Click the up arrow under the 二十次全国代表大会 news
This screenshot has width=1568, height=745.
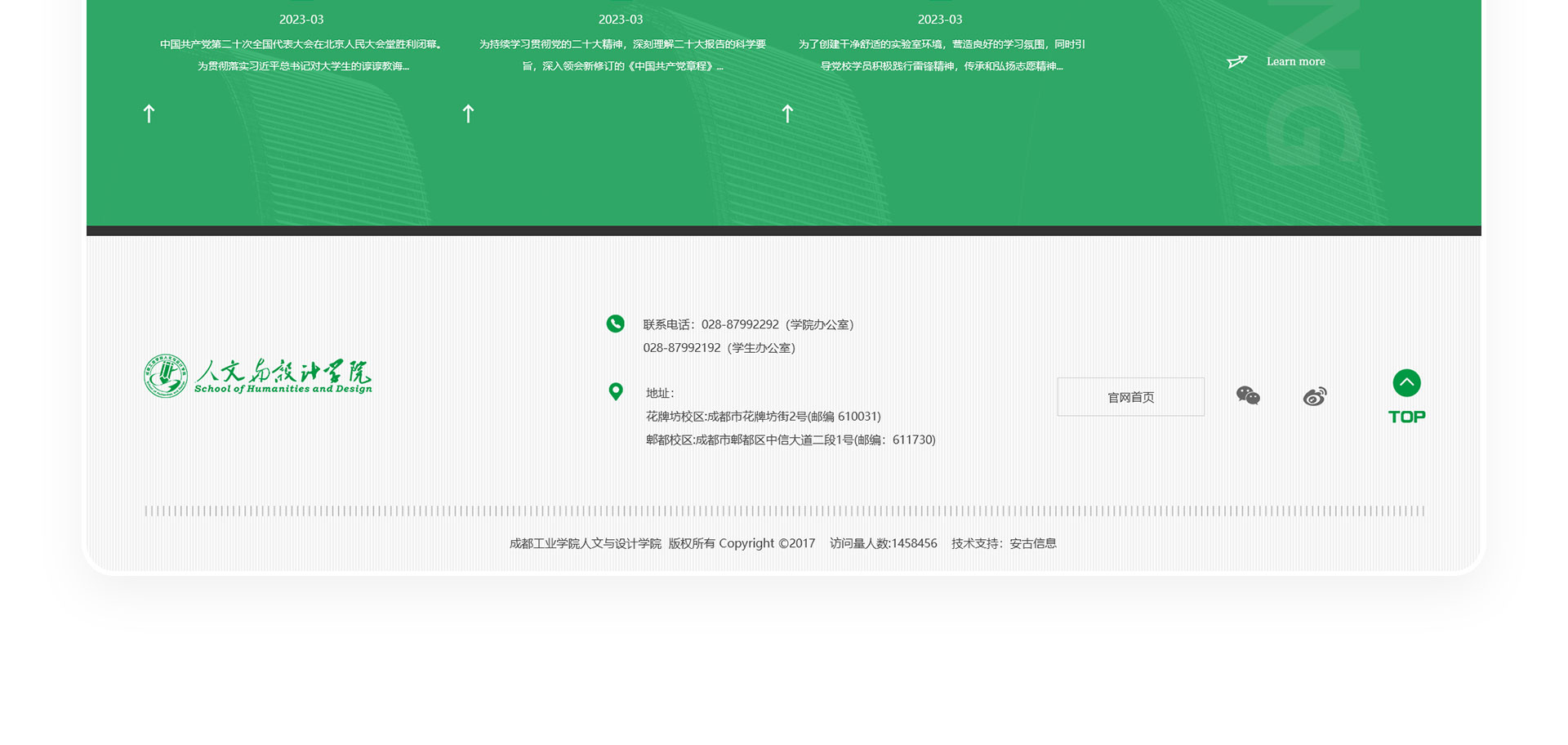[149, 114]
